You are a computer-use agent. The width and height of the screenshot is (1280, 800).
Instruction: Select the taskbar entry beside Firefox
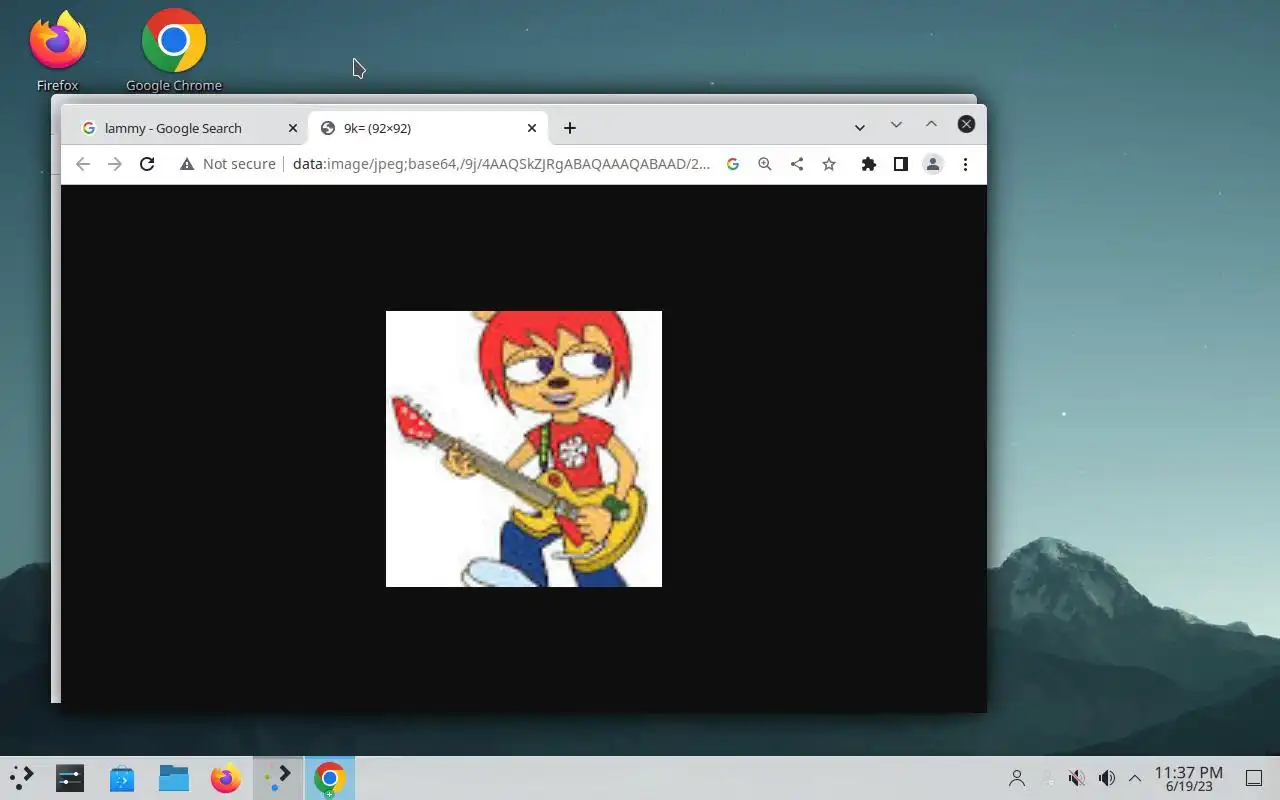(x=278, y=777)
